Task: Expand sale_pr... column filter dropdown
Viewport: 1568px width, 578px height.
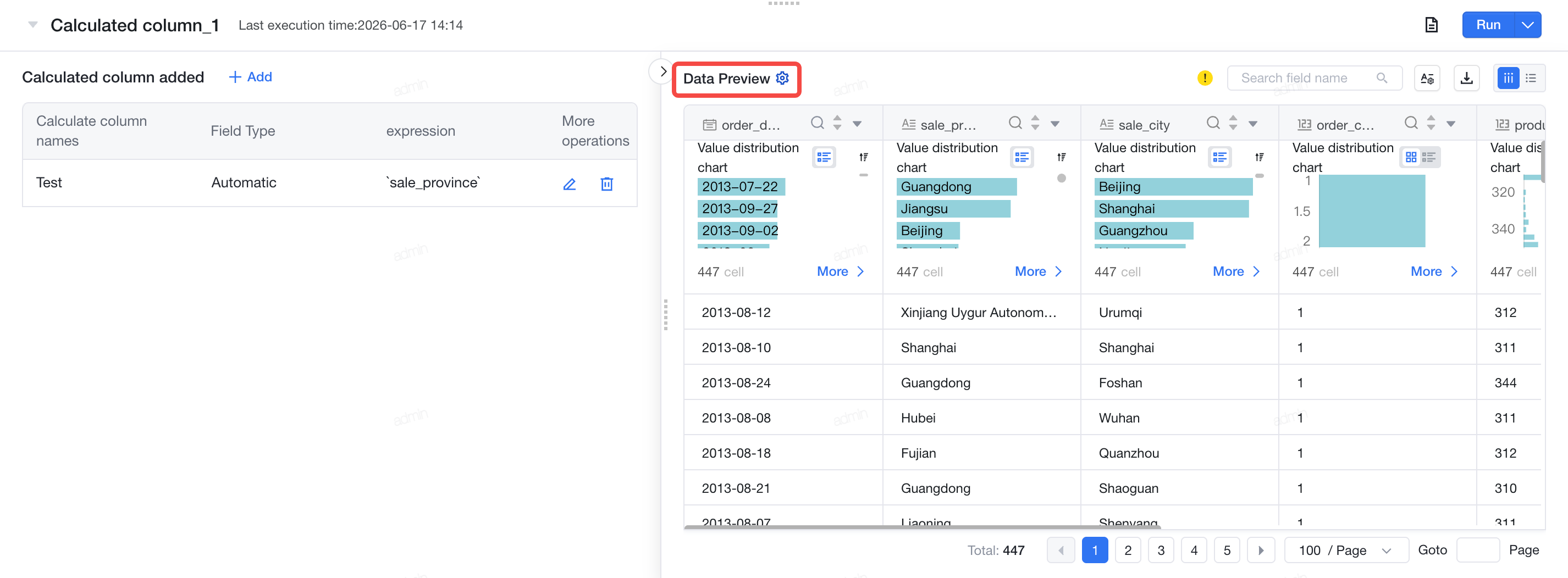Action: [x=1055, y=124]
